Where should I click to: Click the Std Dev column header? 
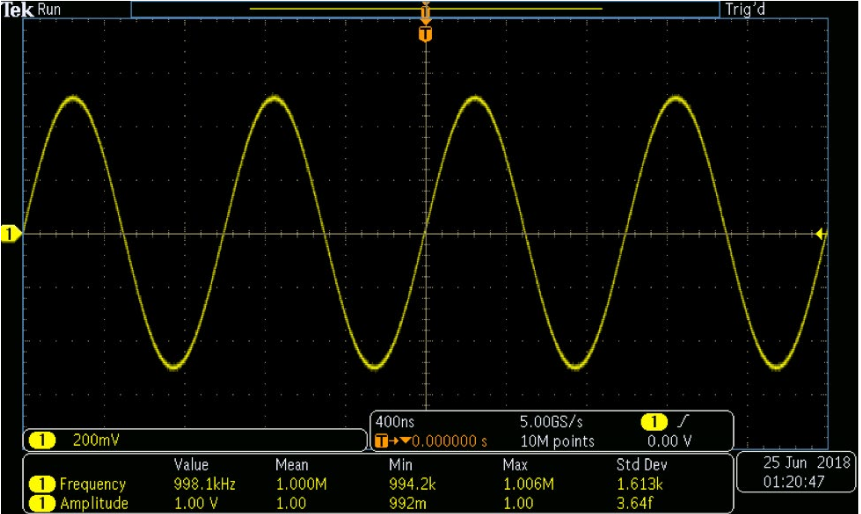pos(641,465)
